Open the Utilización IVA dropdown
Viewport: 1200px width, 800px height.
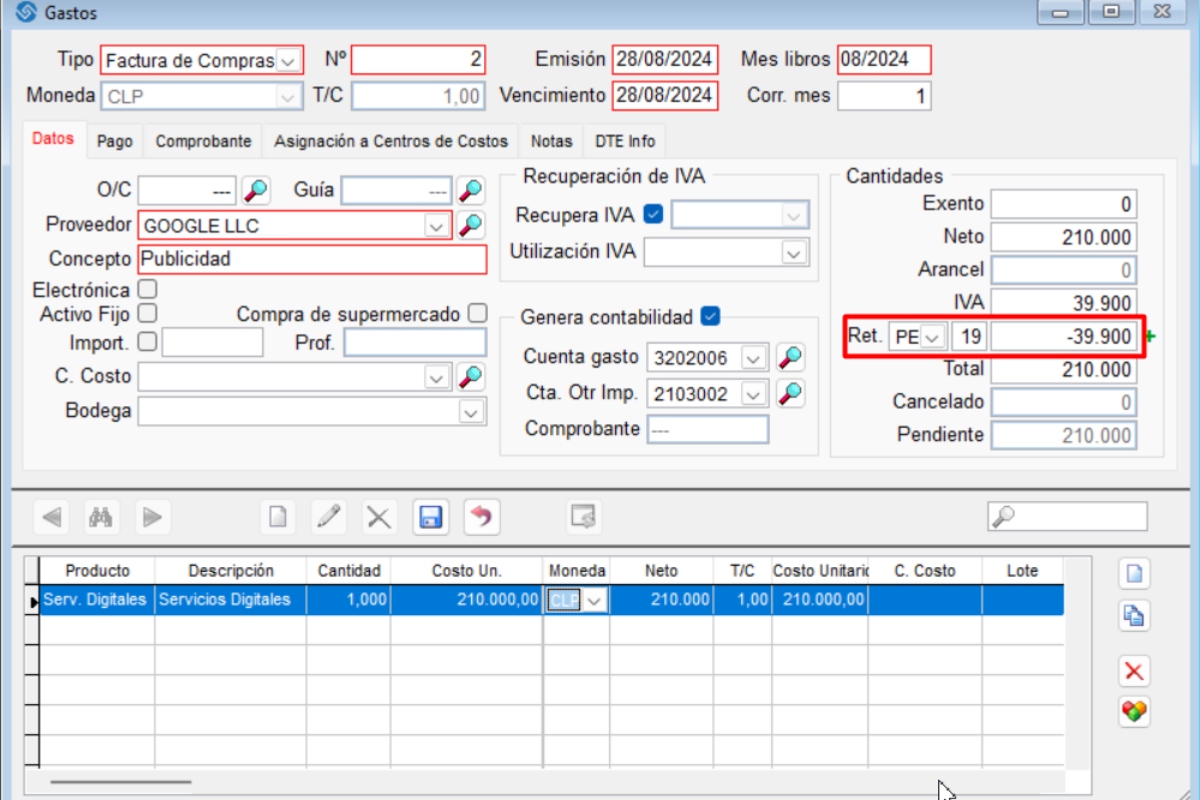coord(794,253)
